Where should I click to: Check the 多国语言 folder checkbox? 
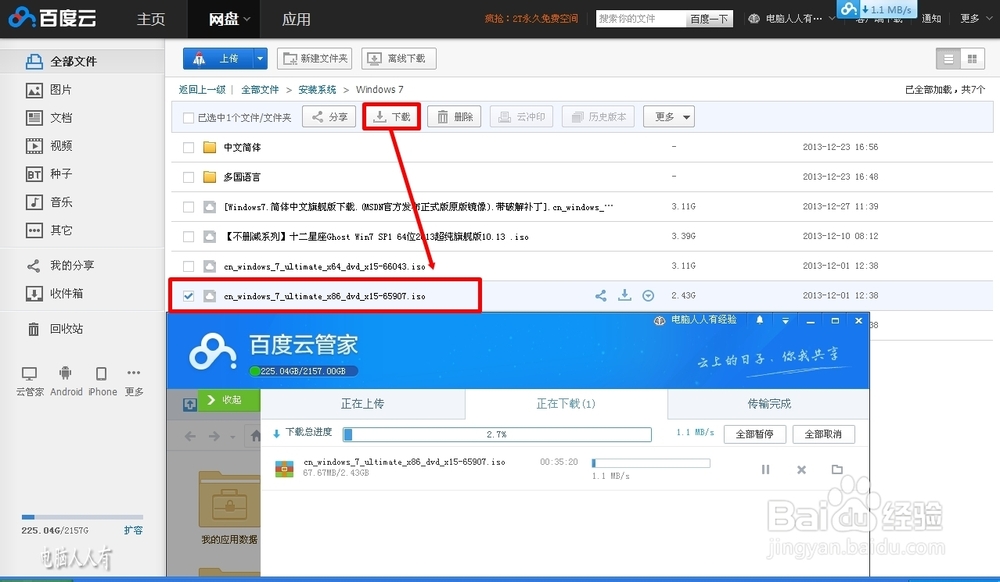click(188, 177)
